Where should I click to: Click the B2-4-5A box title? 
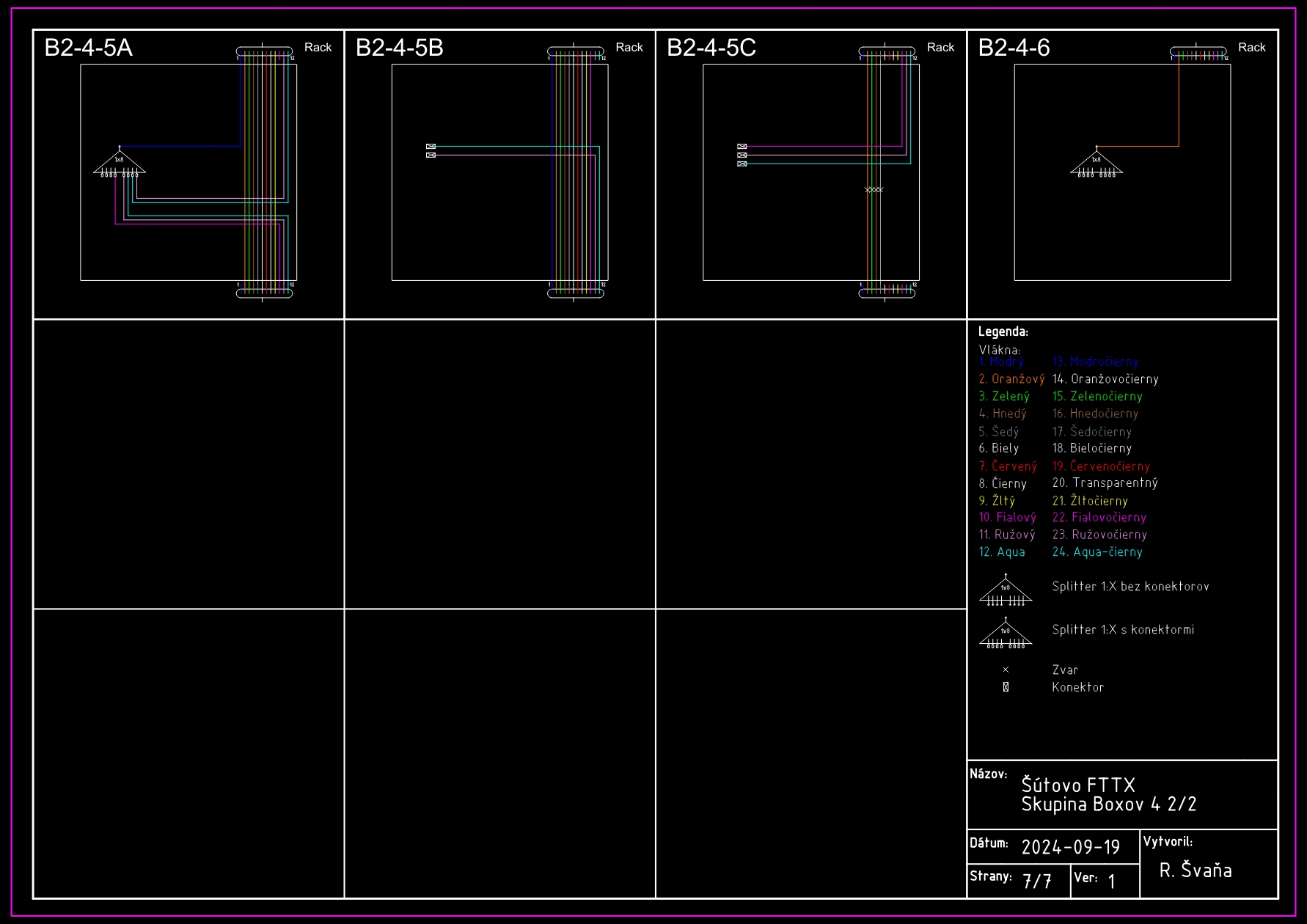[x=88, y=48]
